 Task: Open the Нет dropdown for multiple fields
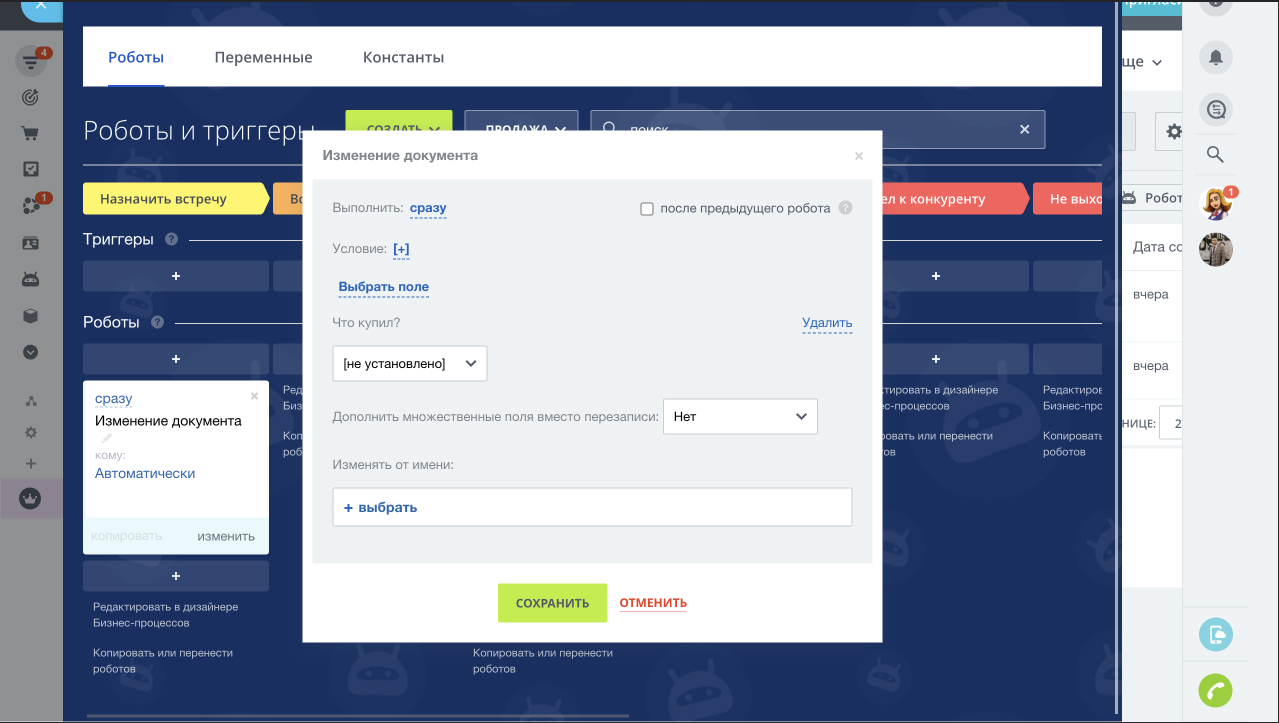[740, 416]
